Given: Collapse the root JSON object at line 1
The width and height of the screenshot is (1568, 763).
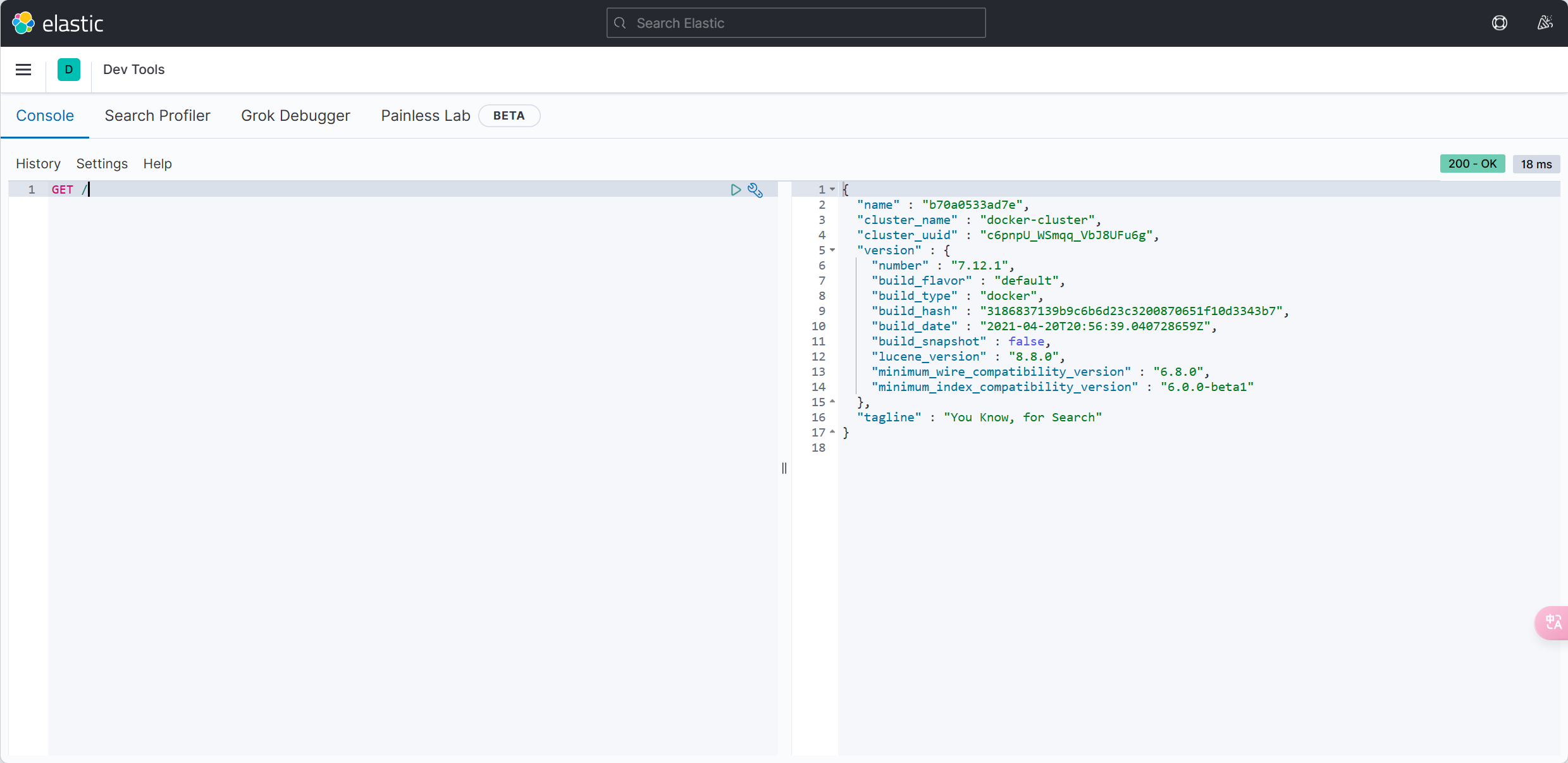Looking at the screenshot, I should click(832, 189).
